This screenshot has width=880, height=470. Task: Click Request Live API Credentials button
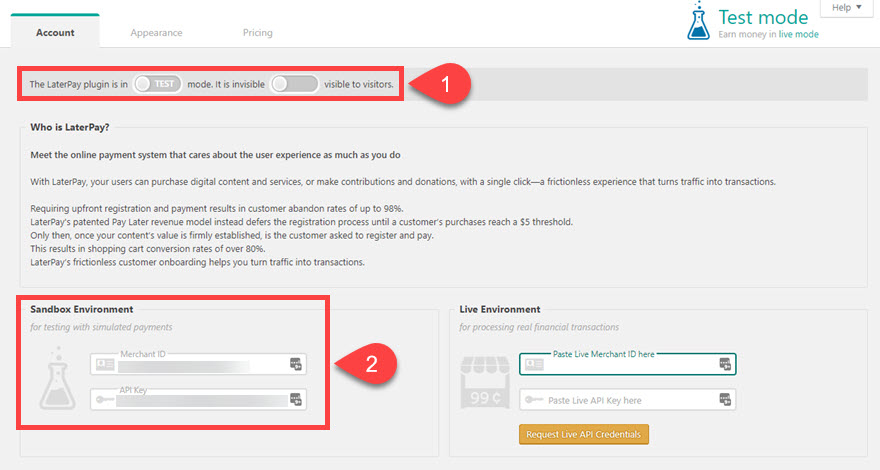584,434
